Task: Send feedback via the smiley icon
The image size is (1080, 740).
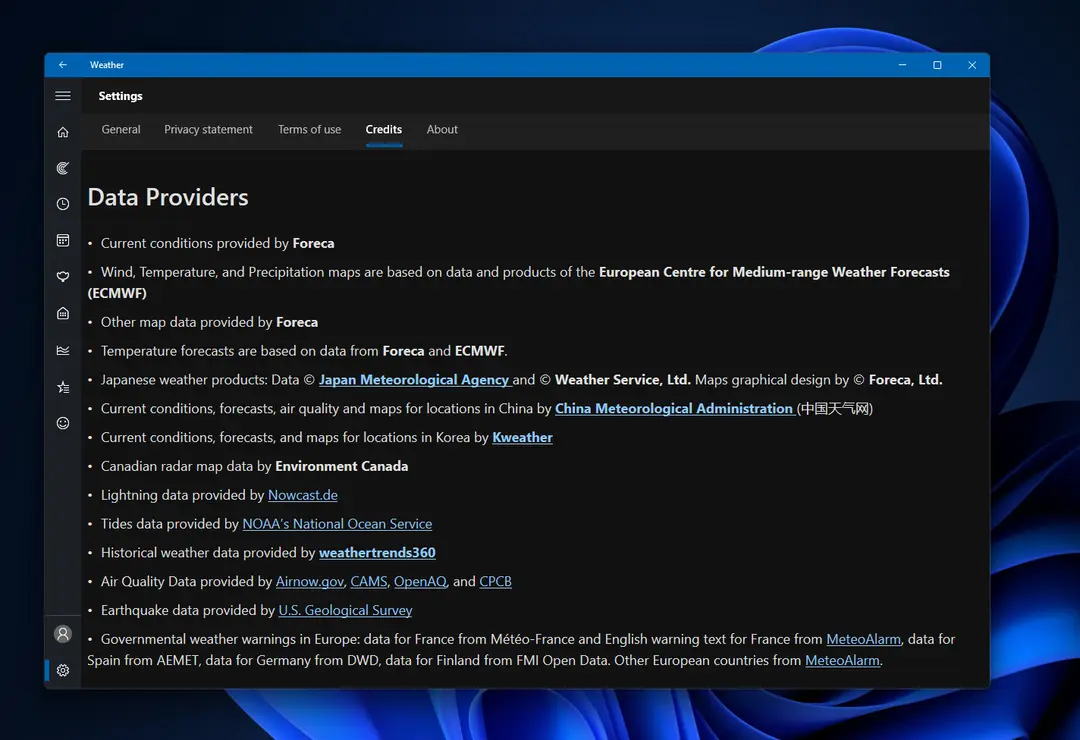Action: (x=63, y=423)
